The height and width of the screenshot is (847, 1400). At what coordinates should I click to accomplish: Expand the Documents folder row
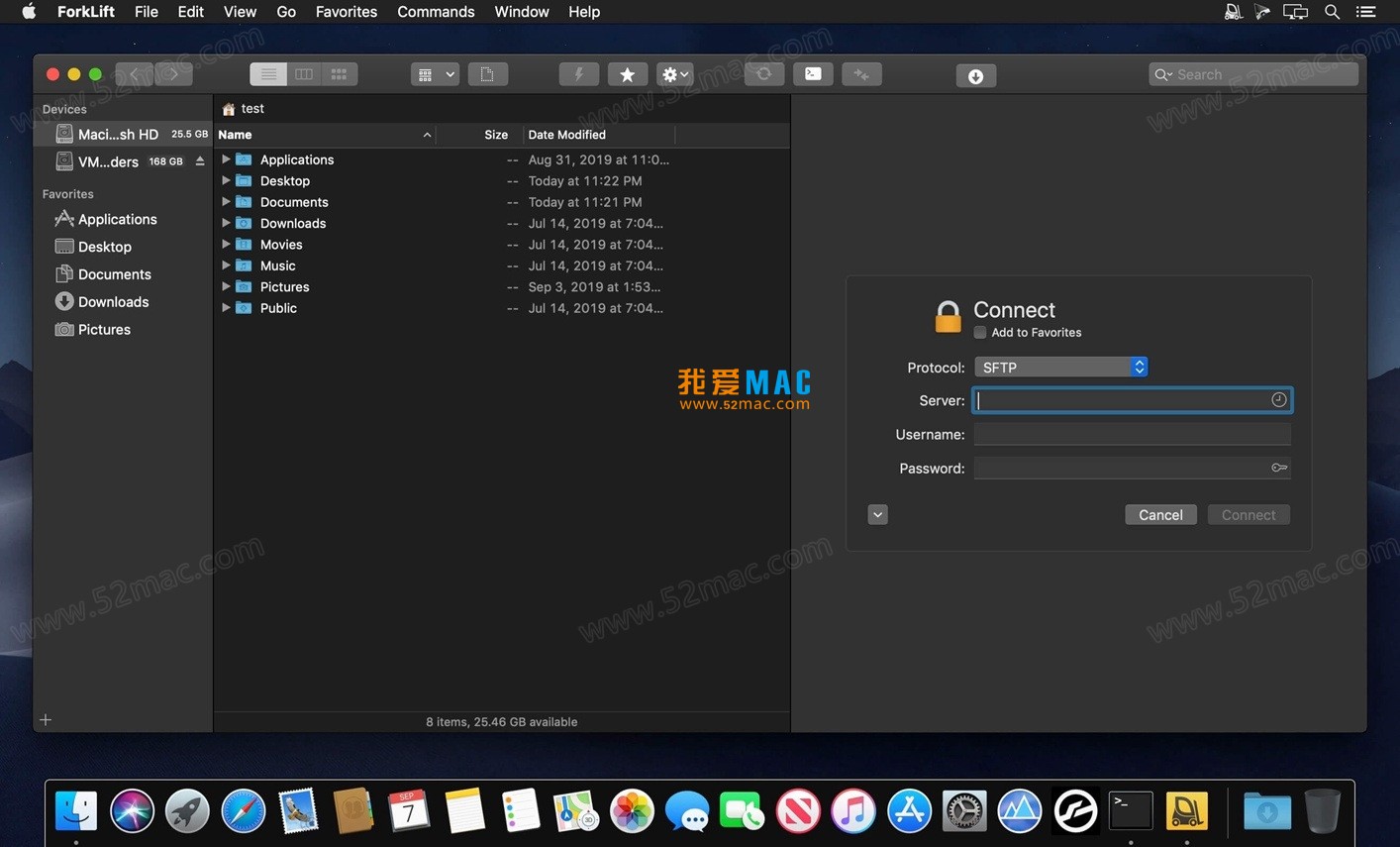(x=226, y=202)
